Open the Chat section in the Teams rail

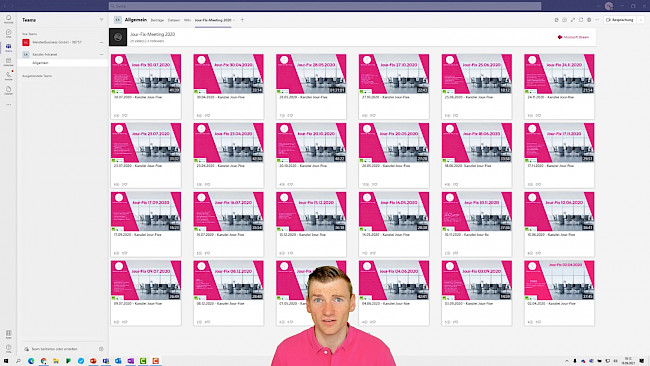pos(8,34)
